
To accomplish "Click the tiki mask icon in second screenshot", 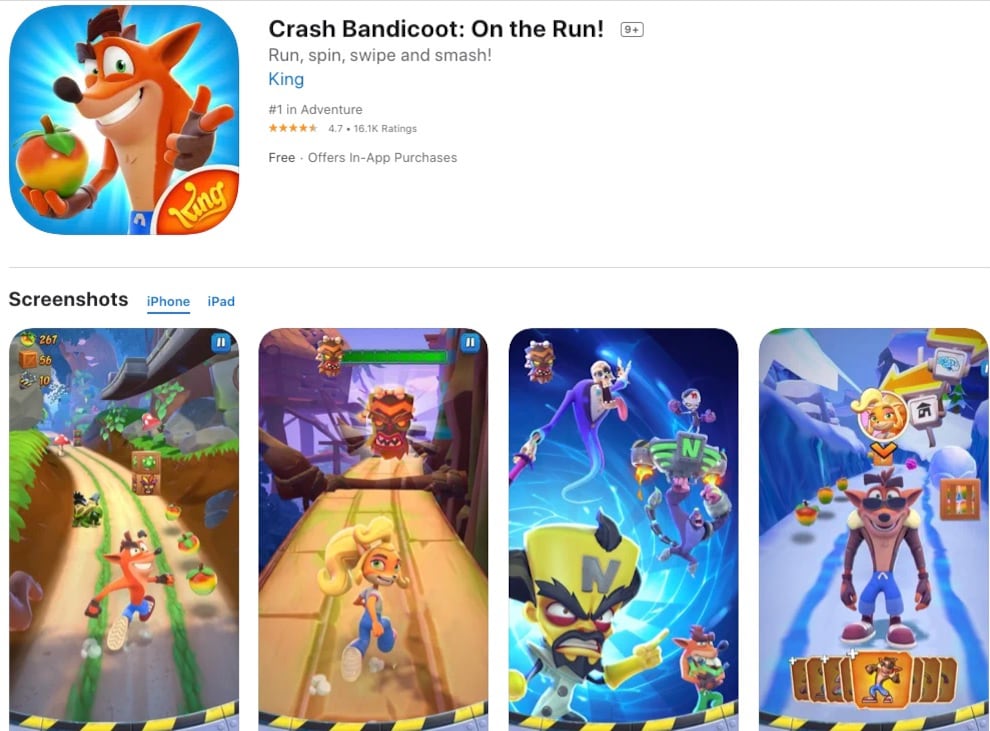I will pos(330,357).
